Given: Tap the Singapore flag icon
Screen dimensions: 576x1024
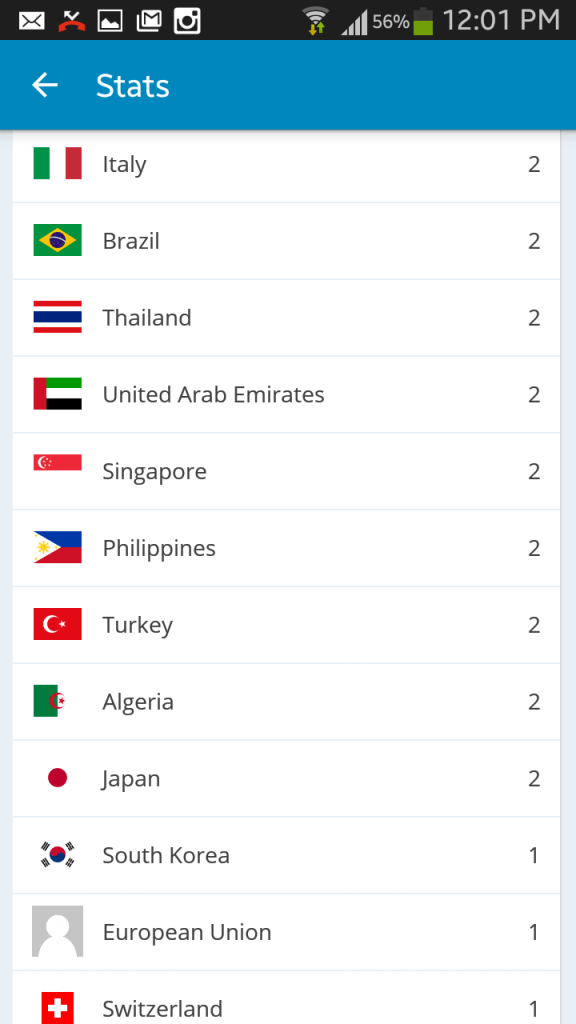Looking at the screenshot, I should coord(57,471).
